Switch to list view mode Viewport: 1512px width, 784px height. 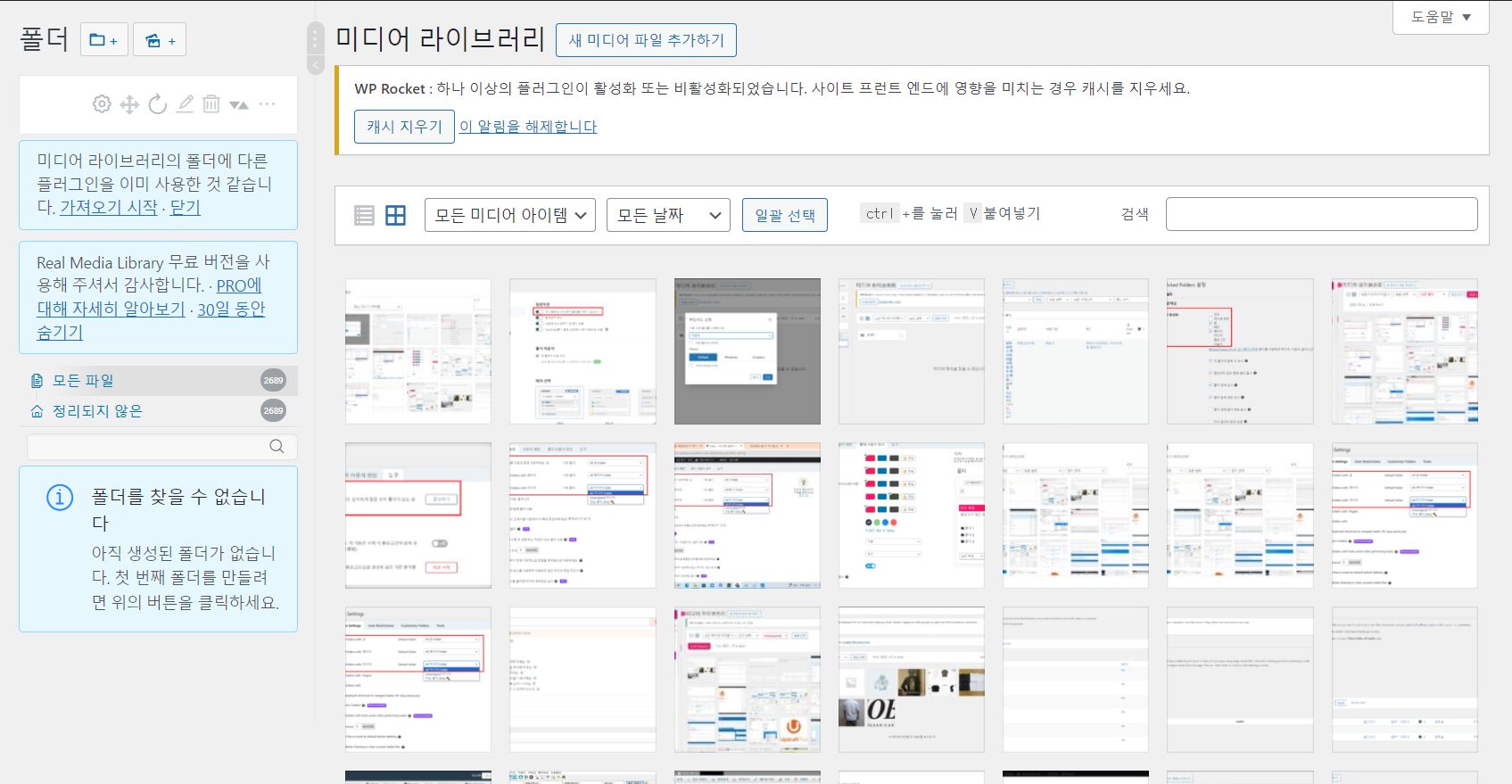364,215
